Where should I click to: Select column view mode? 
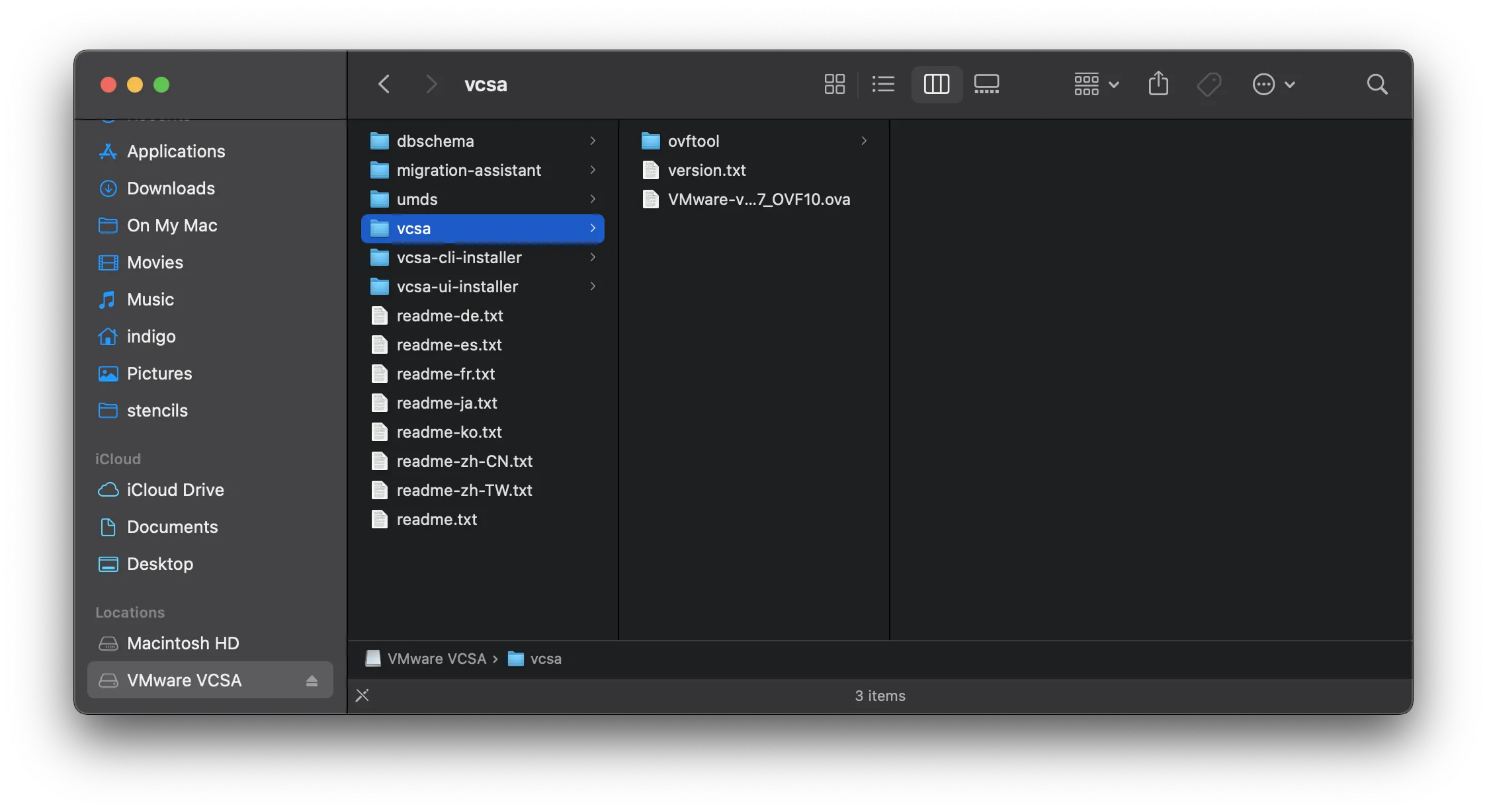pyautogui.click(x=936, y=84)
